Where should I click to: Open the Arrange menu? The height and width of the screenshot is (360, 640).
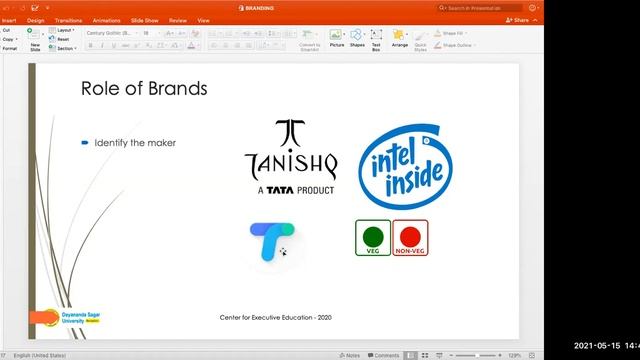pyautogui.click(x=400, y=39)
